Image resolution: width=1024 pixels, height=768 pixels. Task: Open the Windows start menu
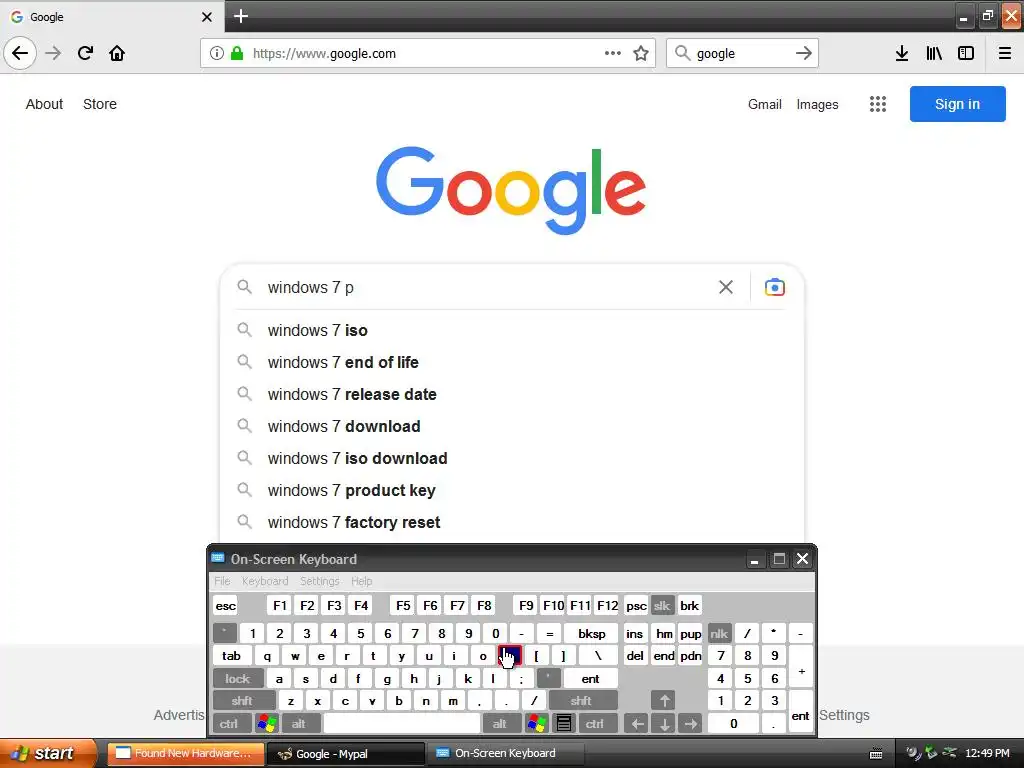click(47, 754)
